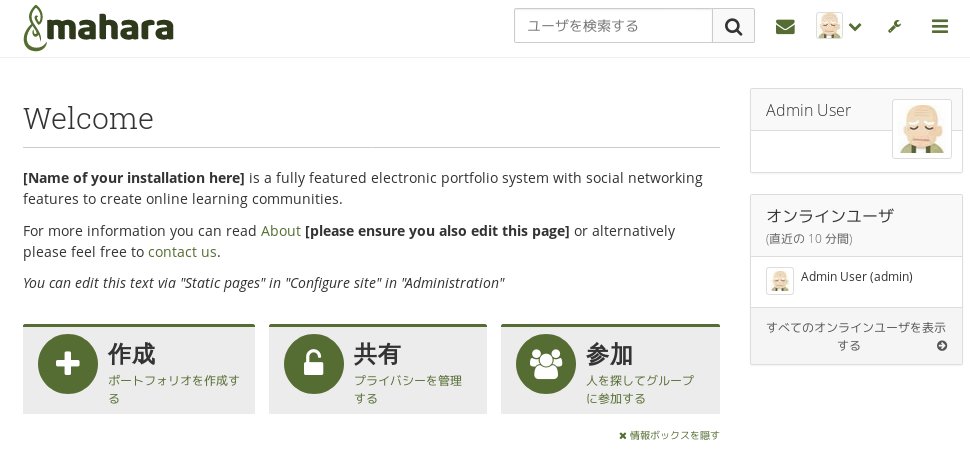
Task: Click the group people 参加 icon
Action: coord(546,364)
